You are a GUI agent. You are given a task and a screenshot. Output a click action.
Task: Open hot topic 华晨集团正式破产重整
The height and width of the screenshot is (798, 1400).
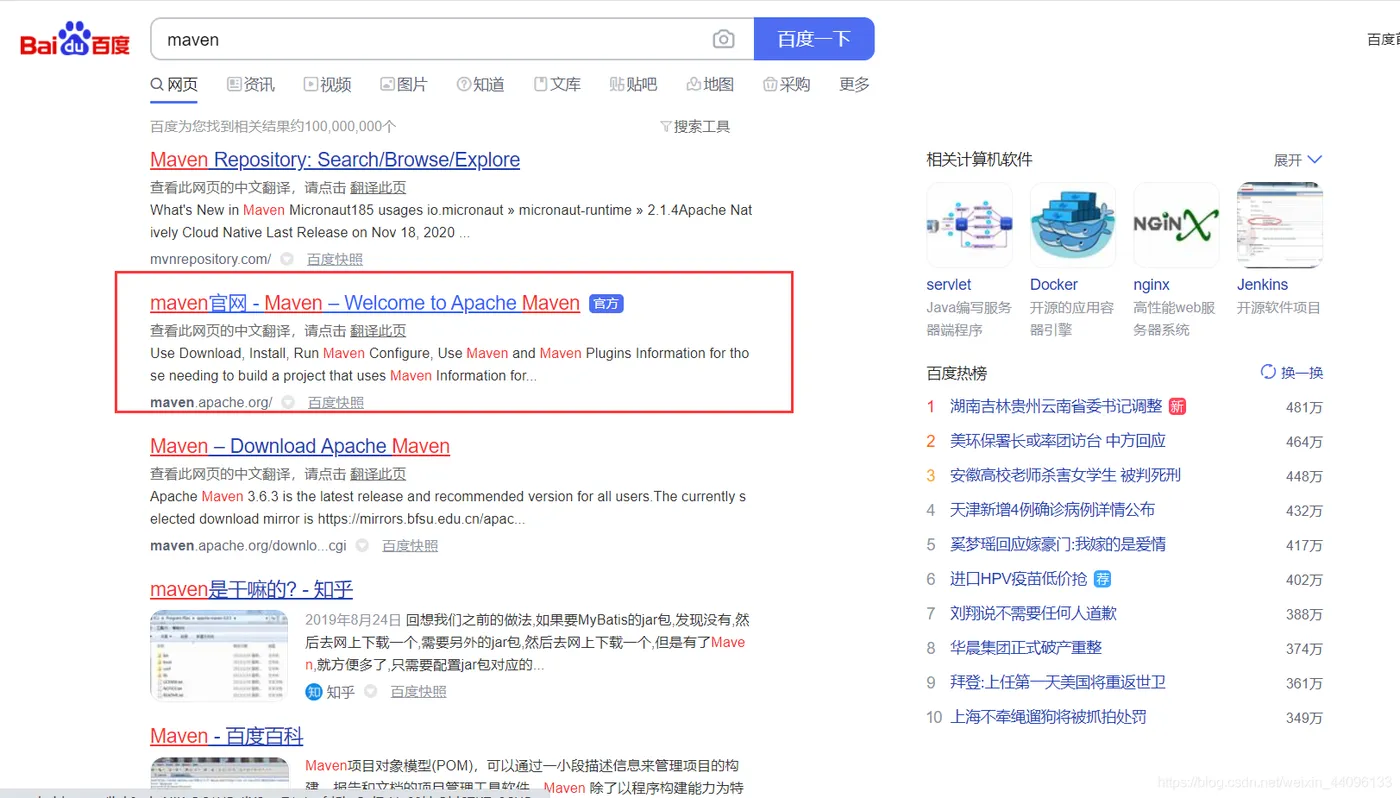pos(1026,647)
